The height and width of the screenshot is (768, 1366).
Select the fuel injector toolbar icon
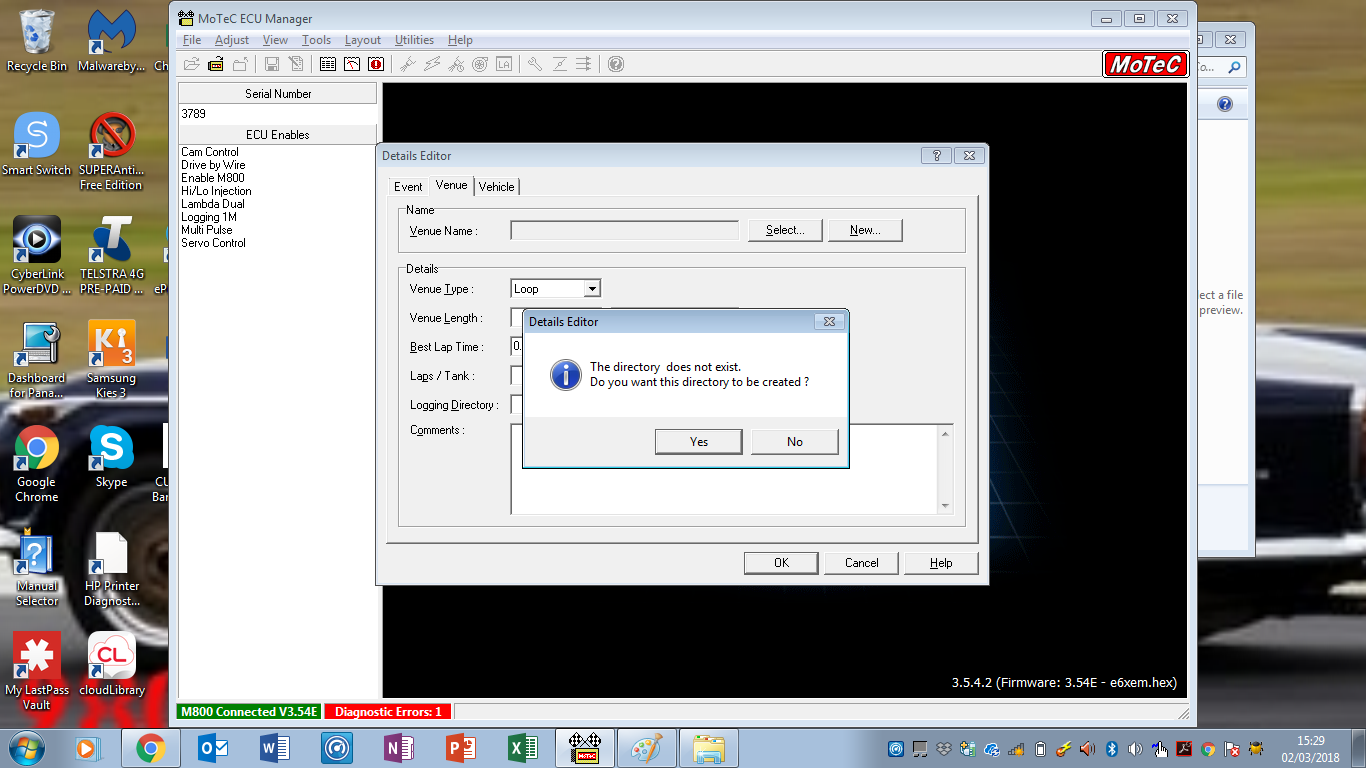(x=408, y=64)
